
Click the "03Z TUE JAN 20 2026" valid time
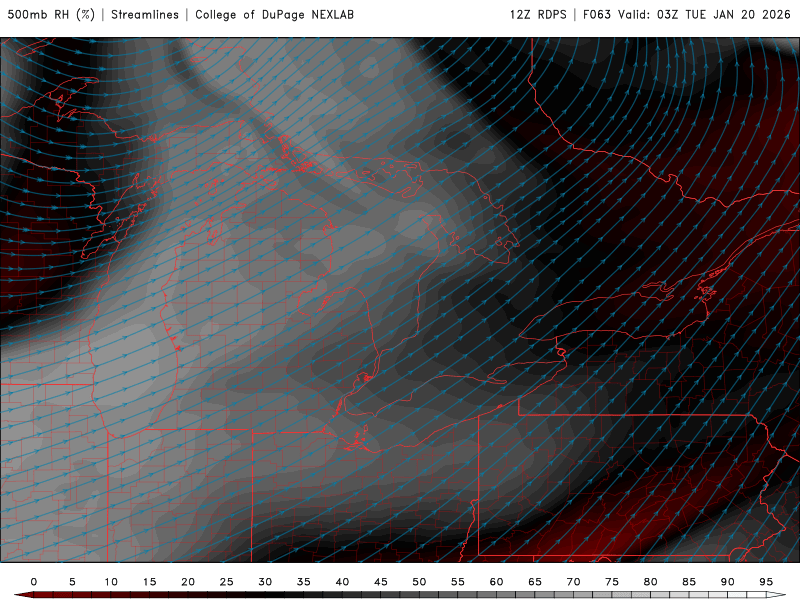(x=723, y=14)
